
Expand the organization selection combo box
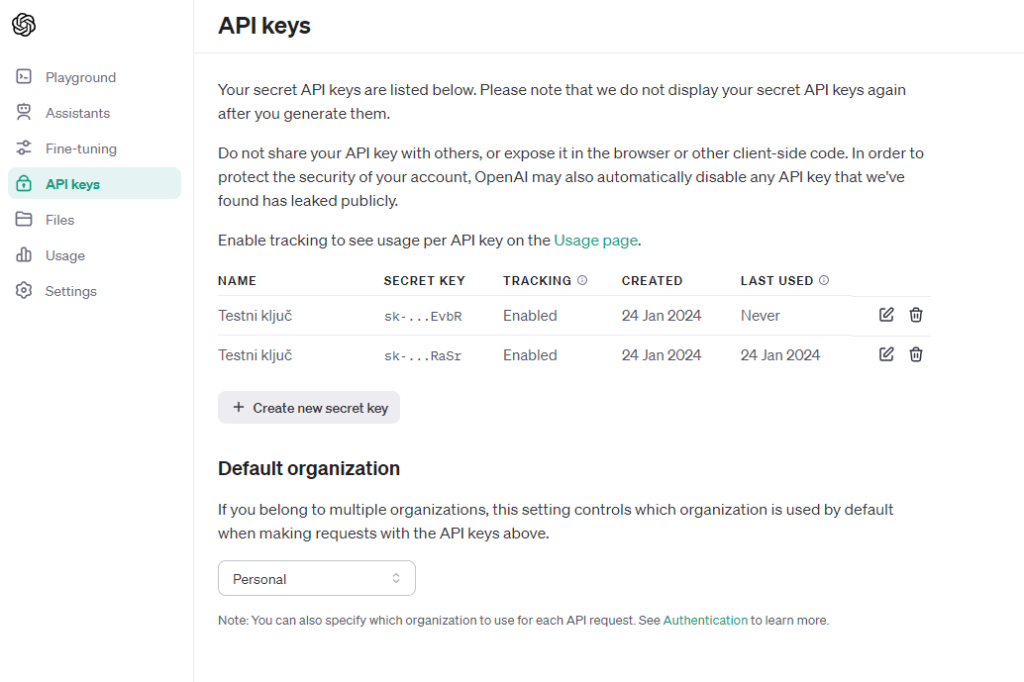coord(316,578)
